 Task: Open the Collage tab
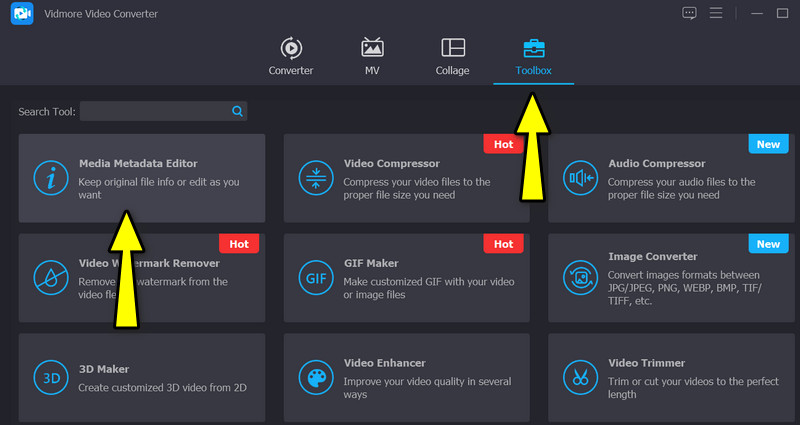[452, 57]
